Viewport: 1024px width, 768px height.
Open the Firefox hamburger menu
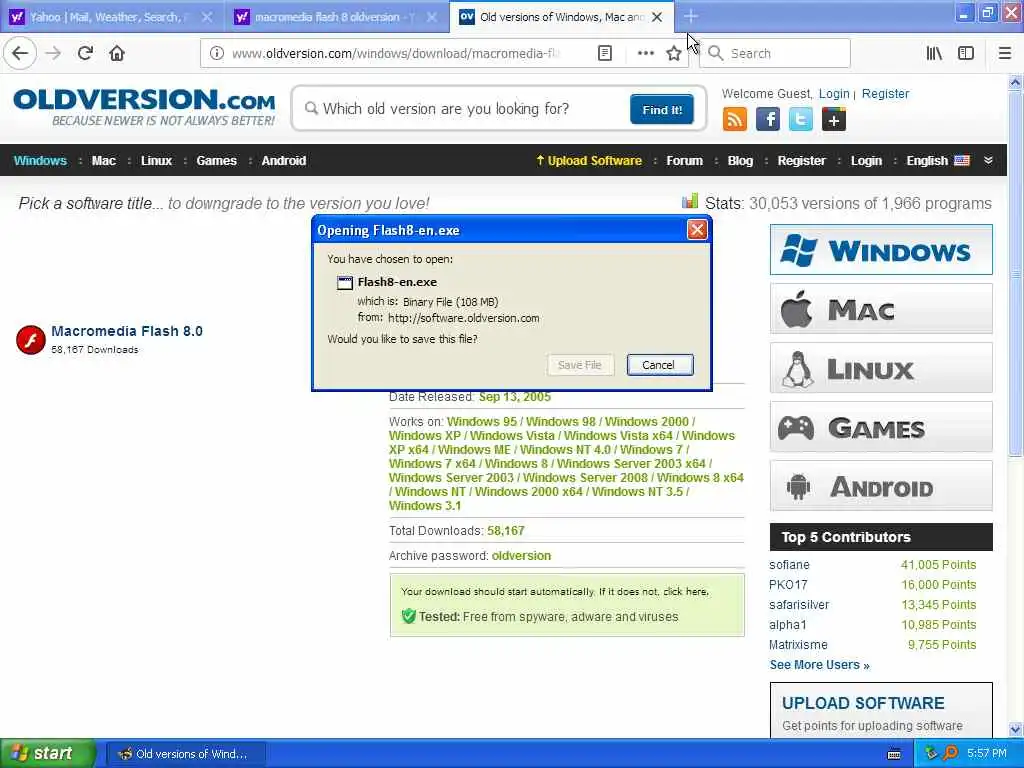(x=1005, y=54)
